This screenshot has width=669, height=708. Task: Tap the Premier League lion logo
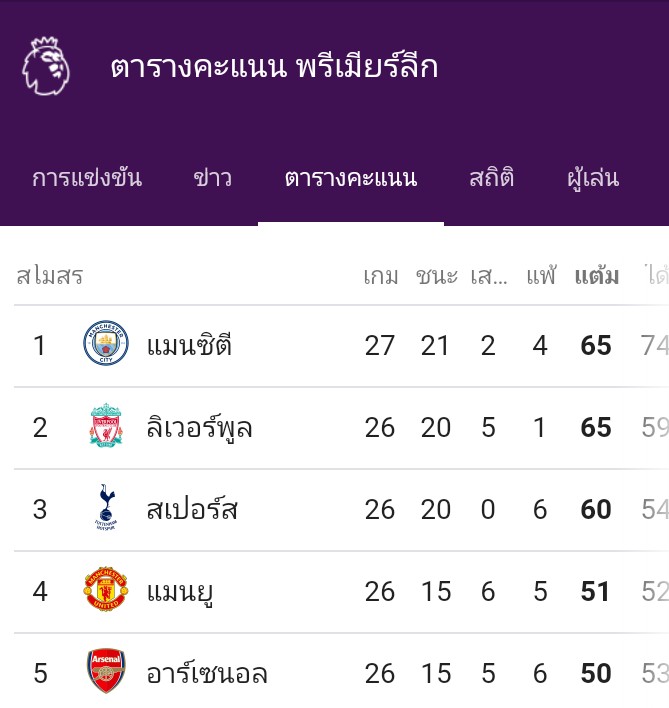(x=46, y=66)
